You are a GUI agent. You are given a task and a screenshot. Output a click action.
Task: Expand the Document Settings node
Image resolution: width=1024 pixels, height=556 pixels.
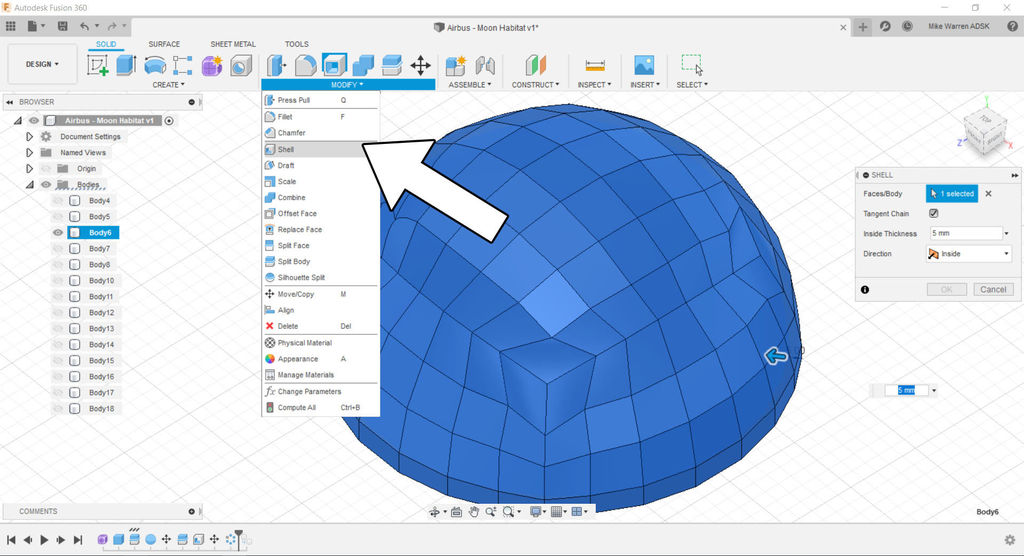tap(29, 137)
